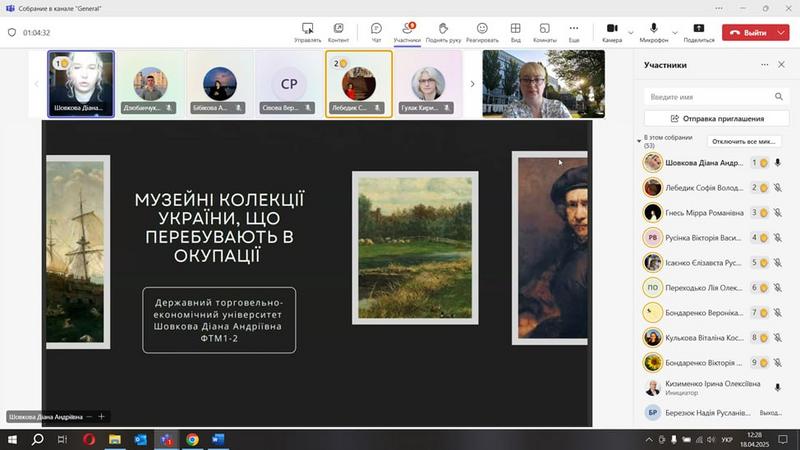Open the Реагировать reactions menu
Viewport: 800px width, 450px height.
[482, 33]
